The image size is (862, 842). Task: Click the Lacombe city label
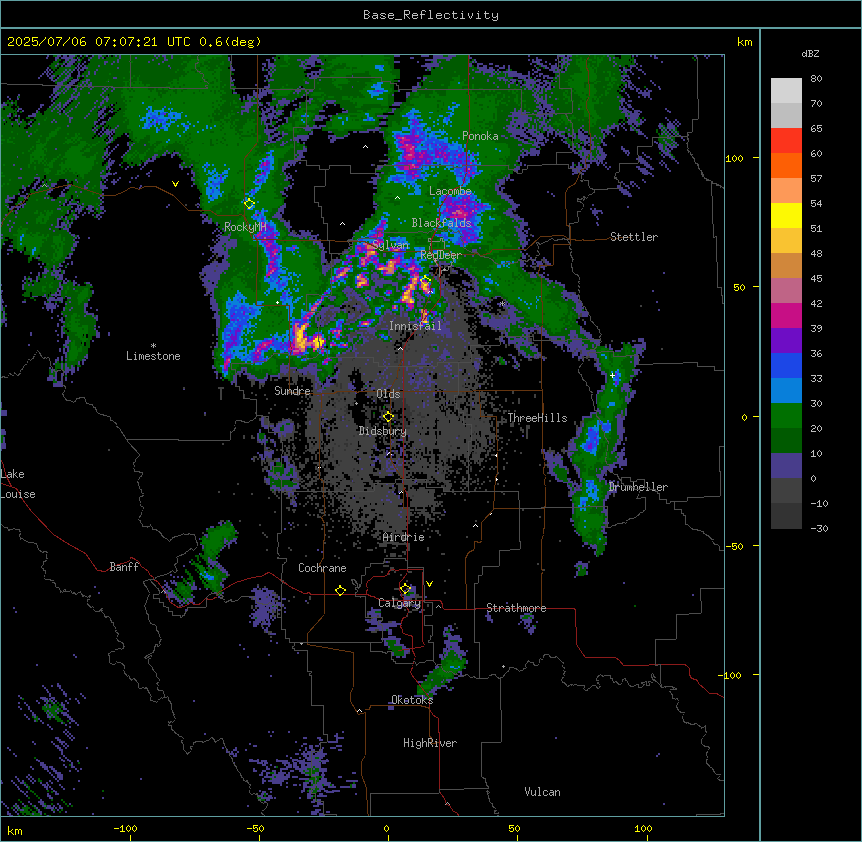(450, 191)
